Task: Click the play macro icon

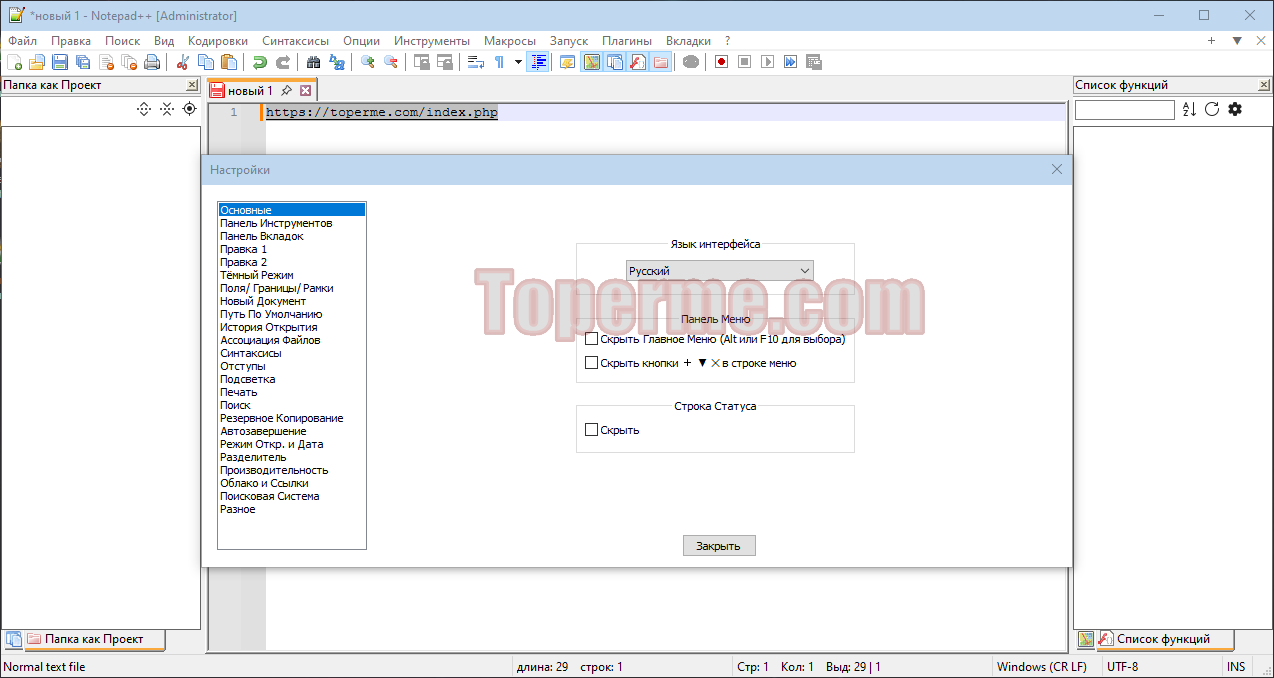Action: (767, 62)
